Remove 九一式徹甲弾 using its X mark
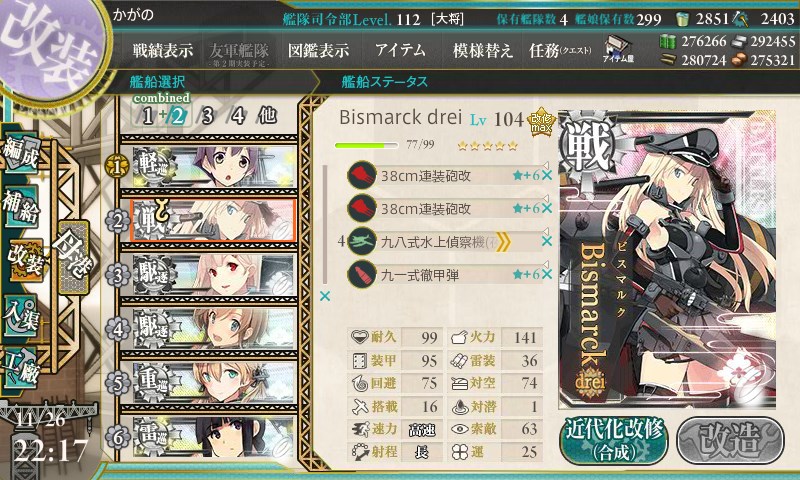 [x=546, y=274]
